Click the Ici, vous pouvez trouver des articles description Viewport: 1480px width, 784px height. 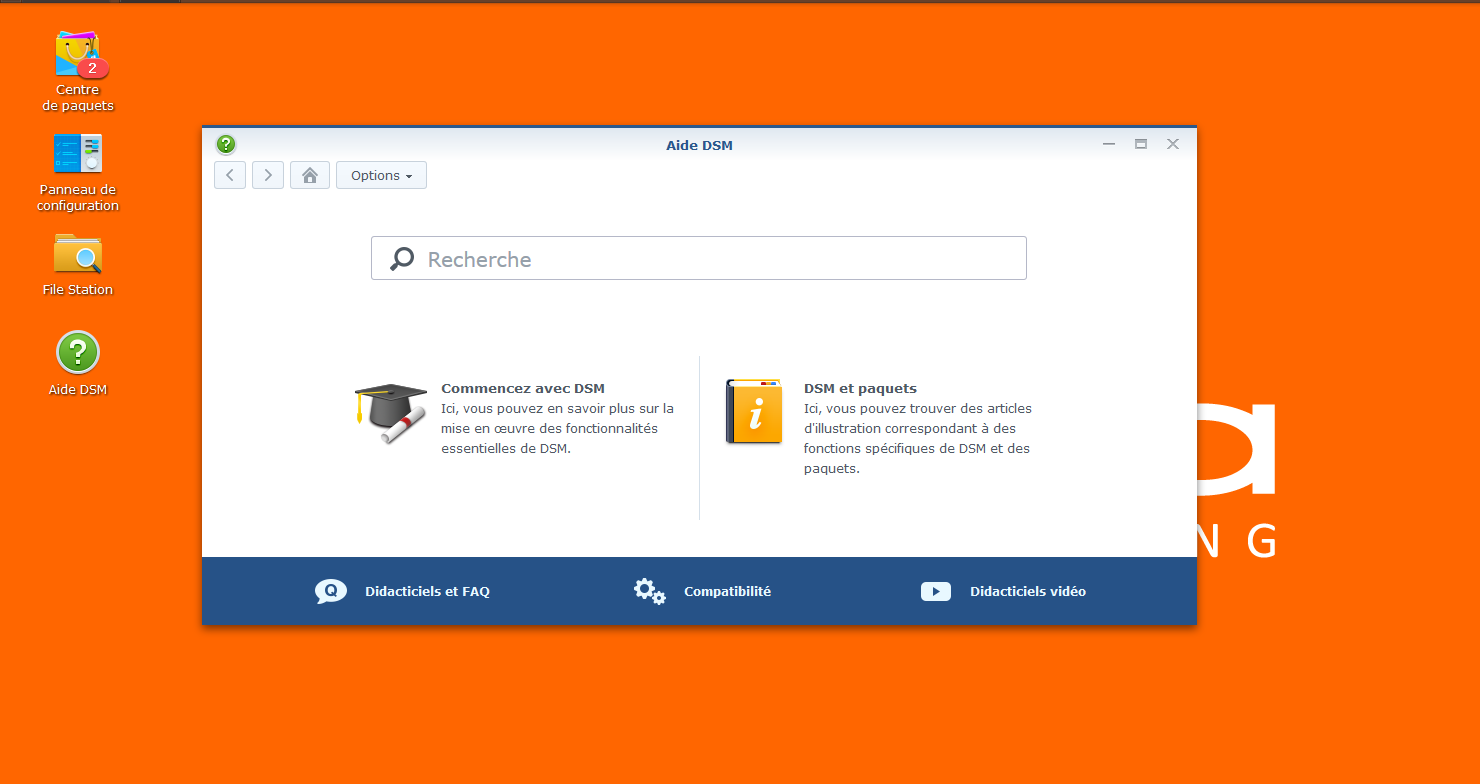[x=918, y=438]
